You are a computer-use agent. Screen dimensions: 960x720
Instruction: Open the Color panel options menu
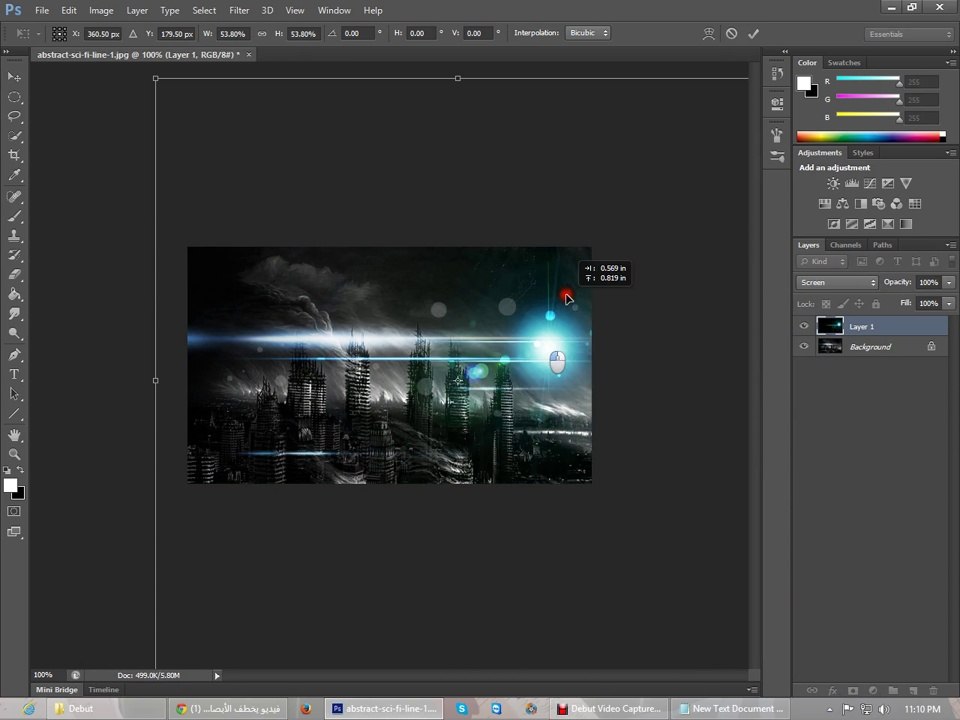point(950,62)
